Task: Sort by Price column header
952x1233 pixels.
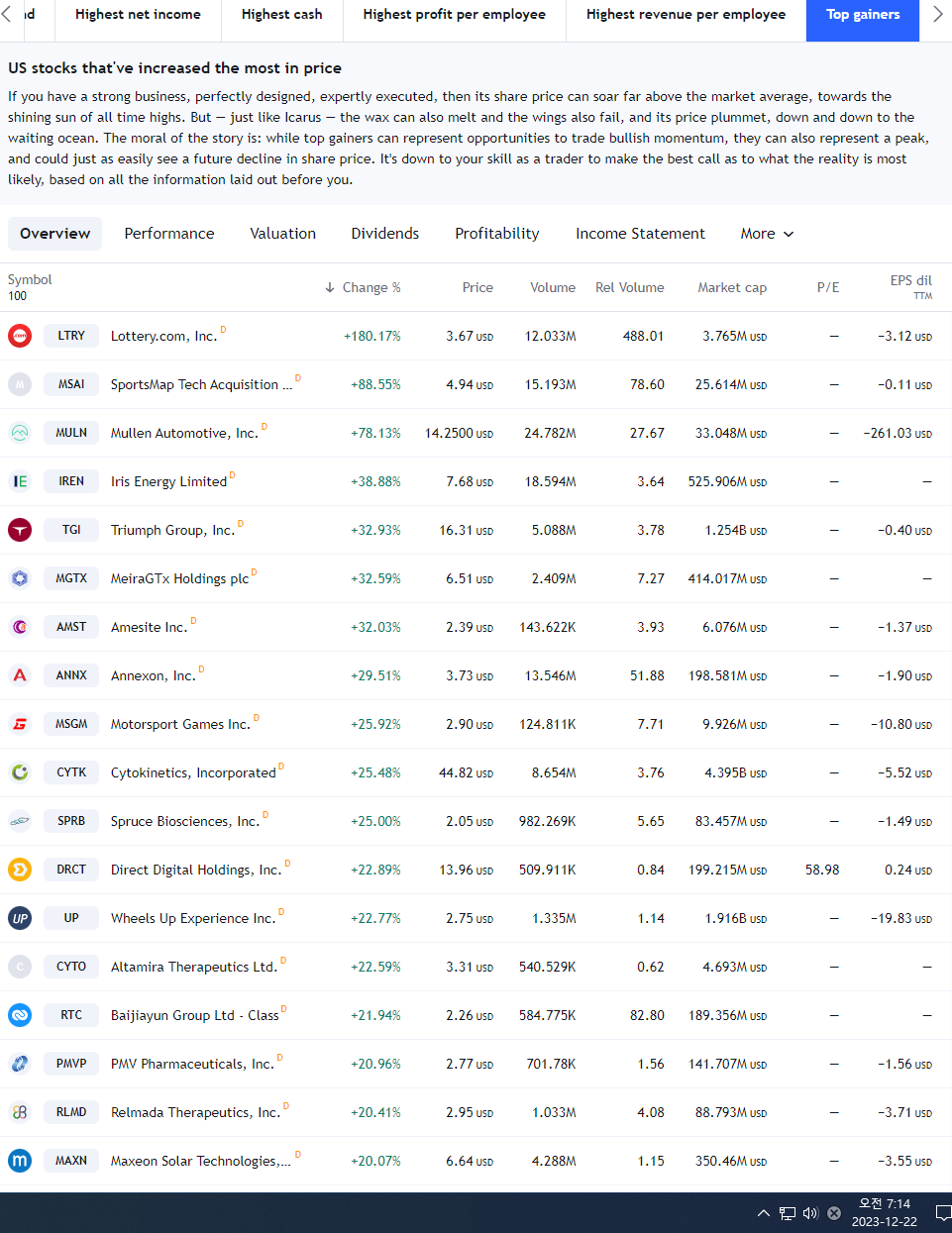Action: pyautogui.click(x=477, y=287)
